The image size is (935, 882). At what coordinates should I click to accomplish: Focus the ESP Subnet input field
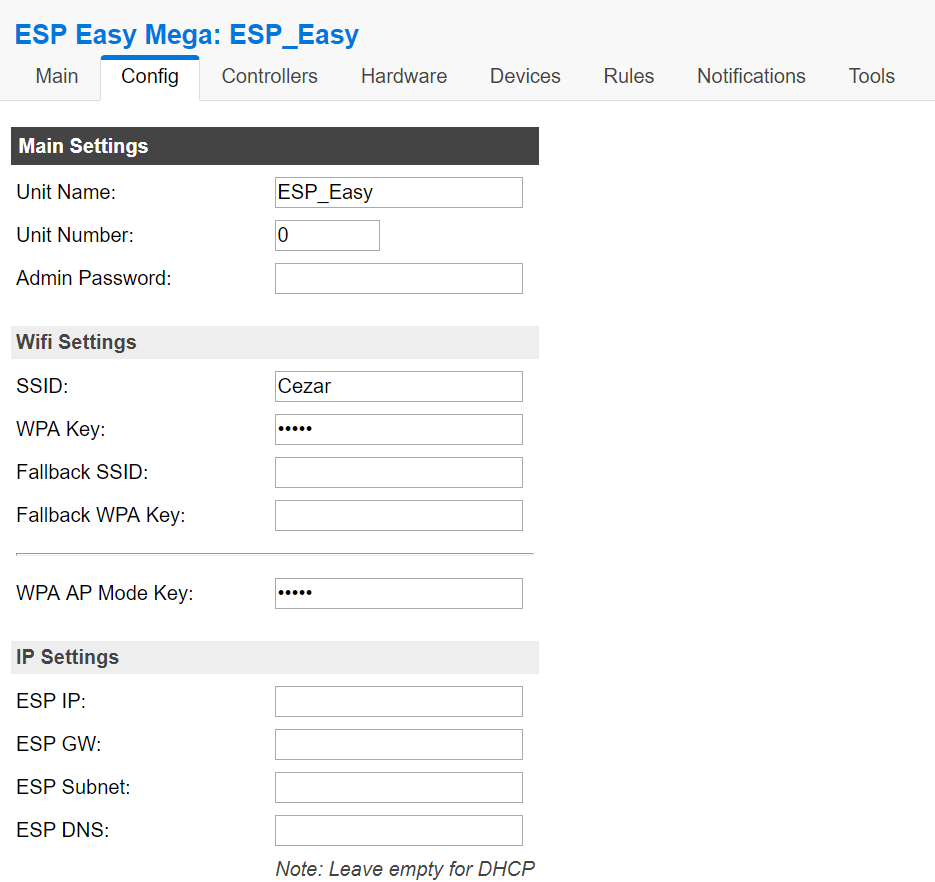tap(398, 787)
